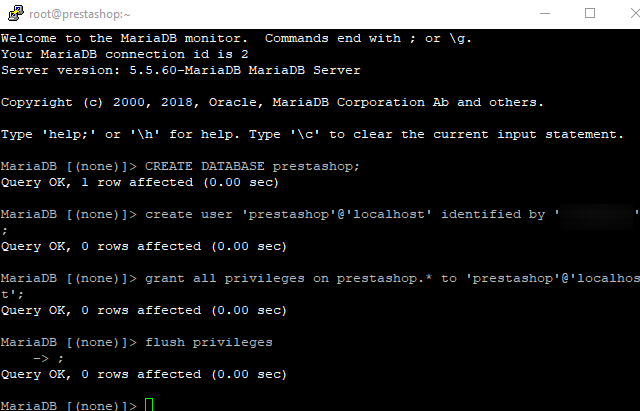
Task: Maximize the PuTTY terminal window
Action: pyautogui.click(x=590, y=13)
